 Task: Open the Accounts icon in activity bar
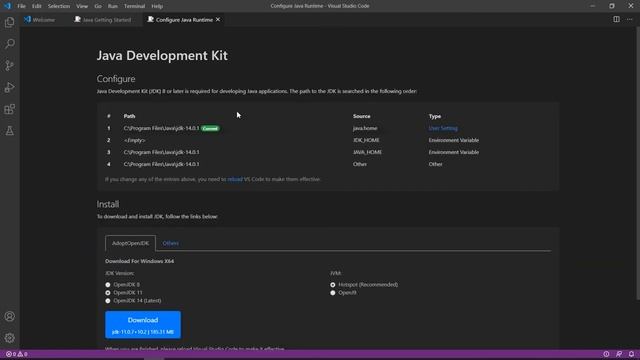pyautogui.click(x=10, y=316)
